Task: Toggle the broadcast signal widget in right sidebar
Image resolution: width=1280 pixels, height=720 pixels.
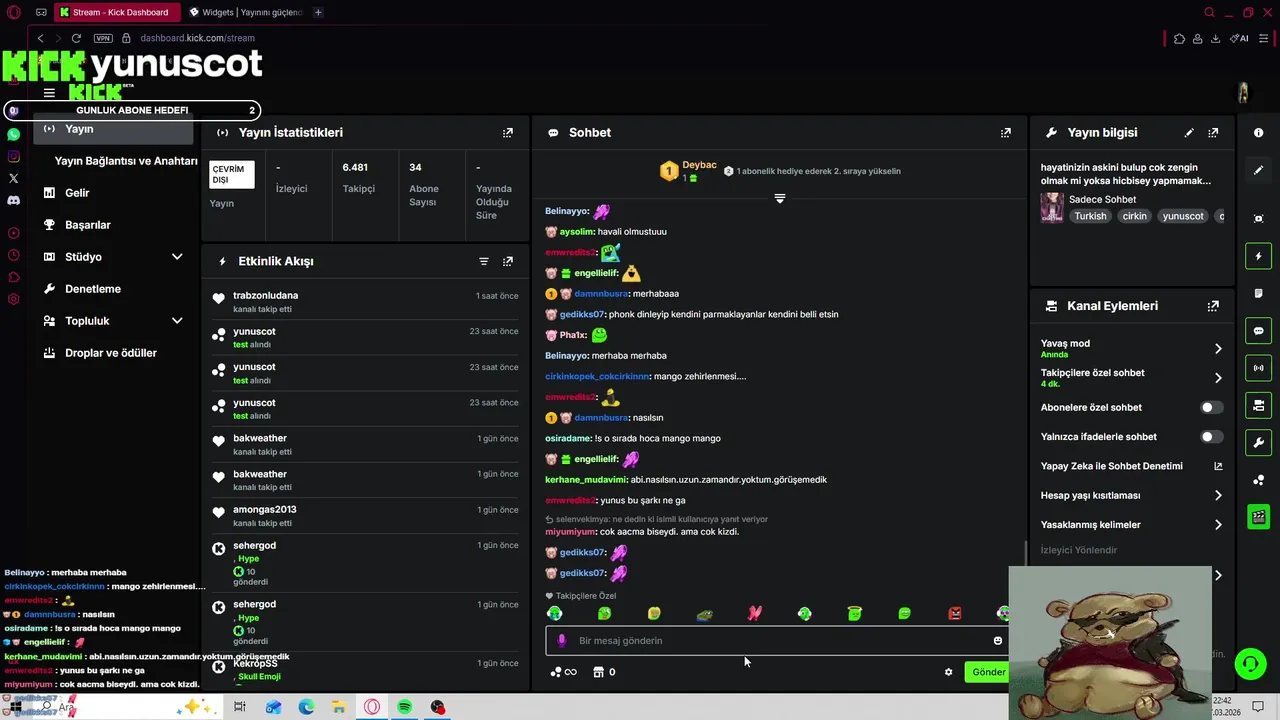Action: 1259,368
